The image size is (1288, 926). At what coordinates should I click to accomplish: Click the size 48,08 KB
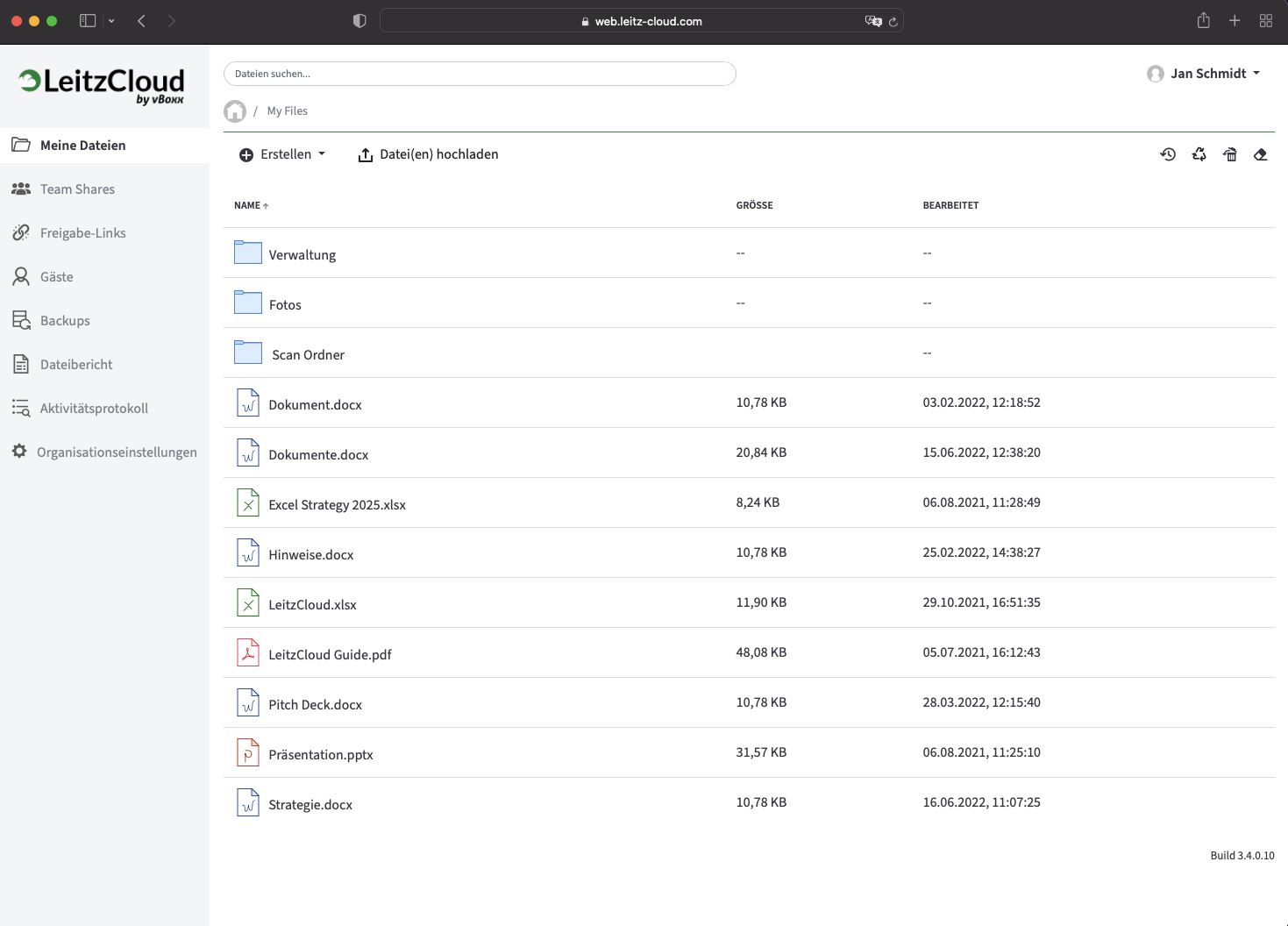762,652
